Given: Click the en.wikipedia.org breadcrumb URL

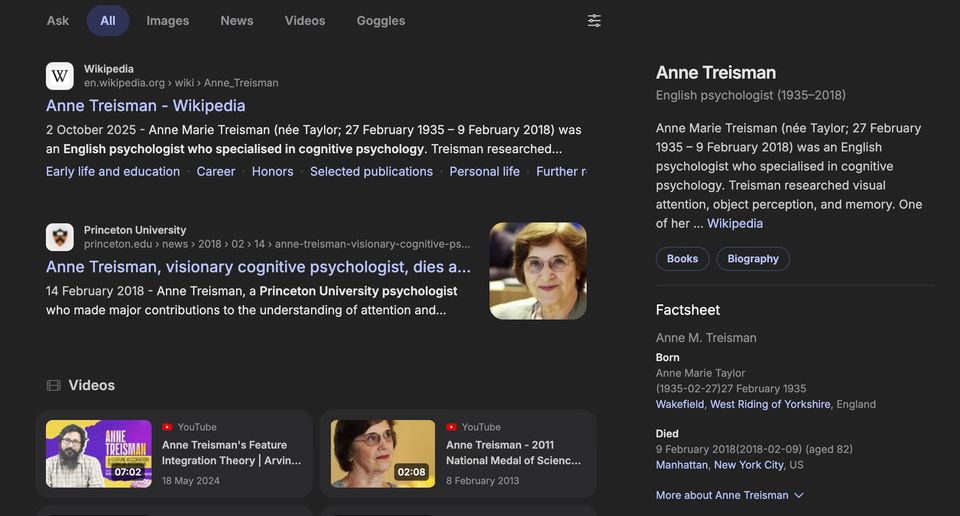Looking at the screenshot, I should pos(181,83).
